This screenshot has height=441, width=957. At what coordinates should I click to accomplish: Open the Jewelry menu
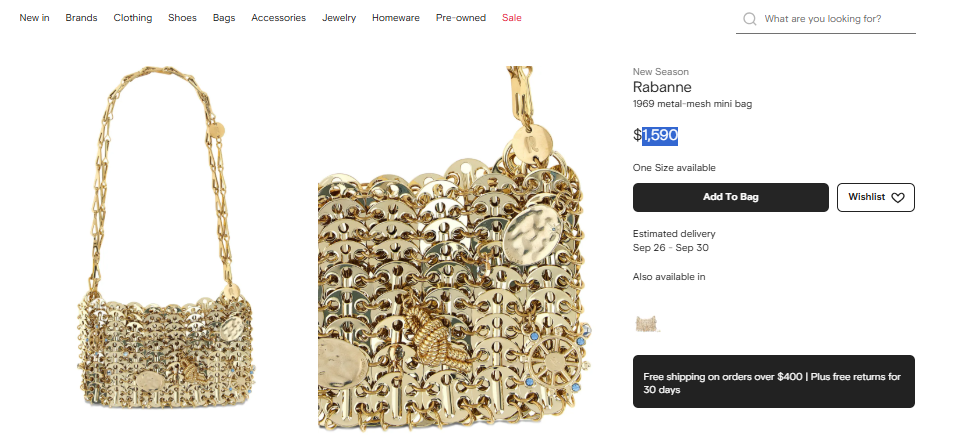point(339,18)
